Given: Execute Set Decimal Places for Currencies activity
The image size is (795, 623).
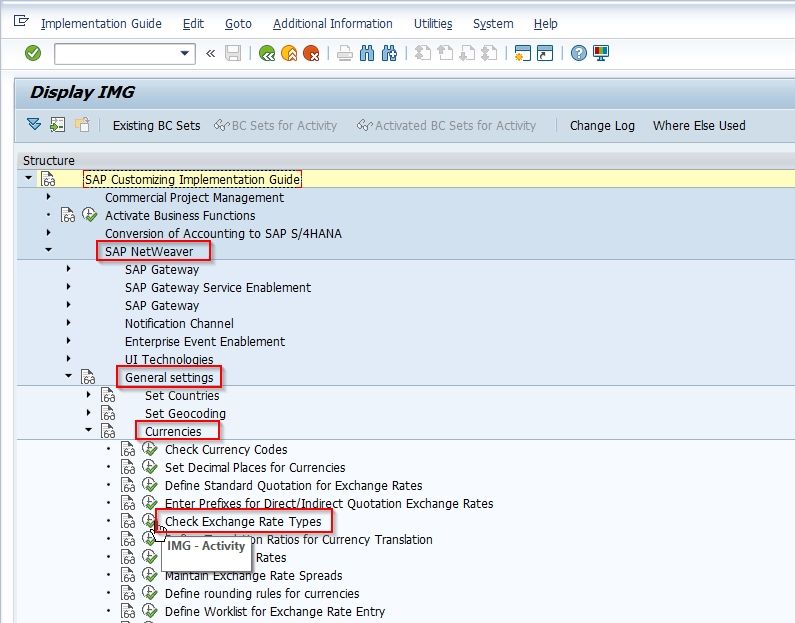Looking at the screenshot, I should point(150,467).
